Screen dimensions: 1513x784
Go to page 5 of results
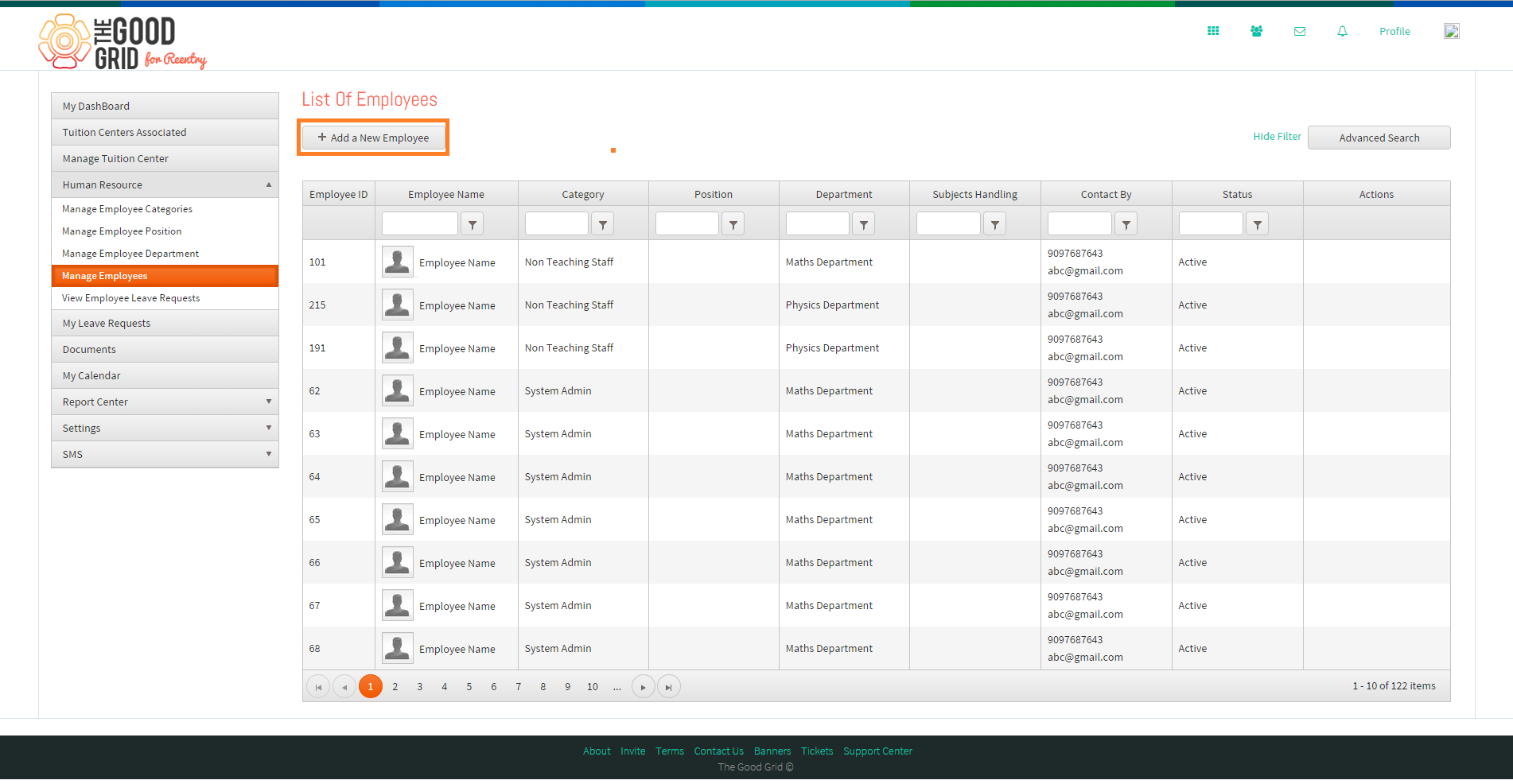(x=469, y=687)
